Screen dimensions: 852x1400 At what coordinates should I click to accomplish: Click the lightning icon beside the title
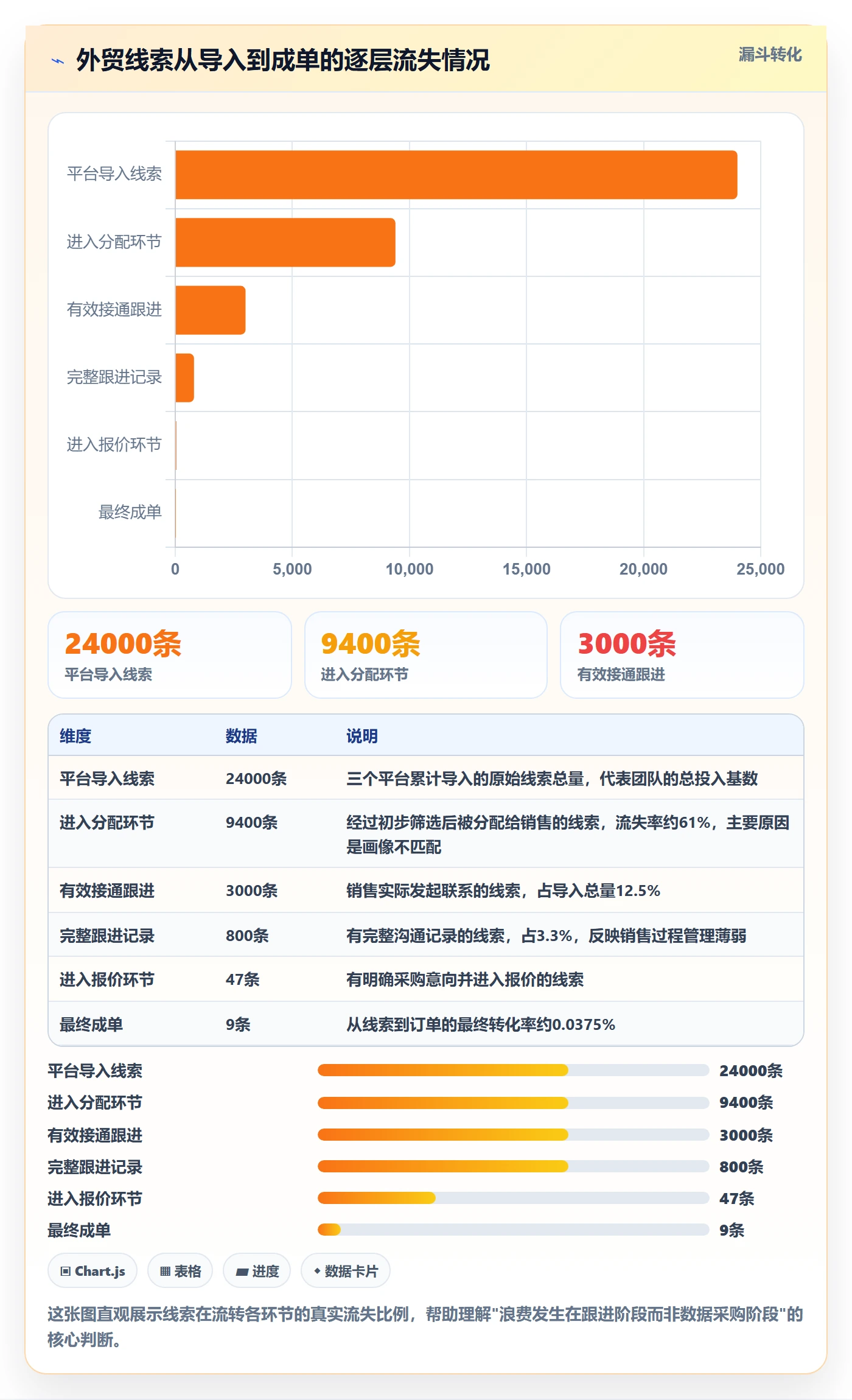[x=58, y=61]
